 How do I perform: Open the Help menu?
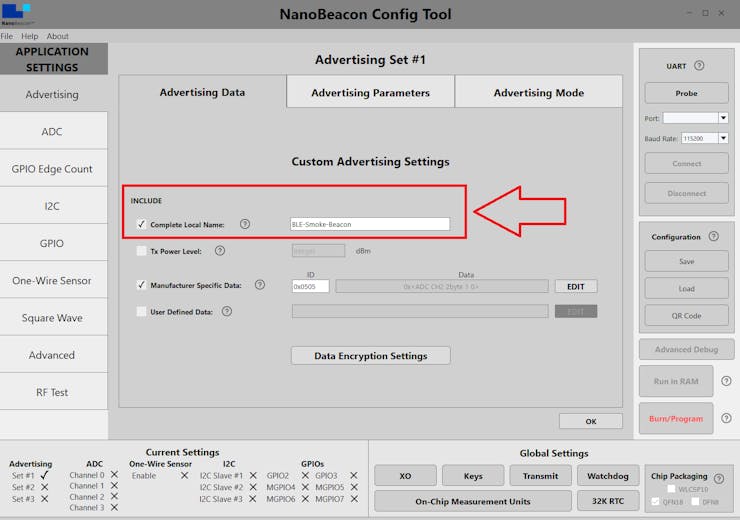click(29, 36)
